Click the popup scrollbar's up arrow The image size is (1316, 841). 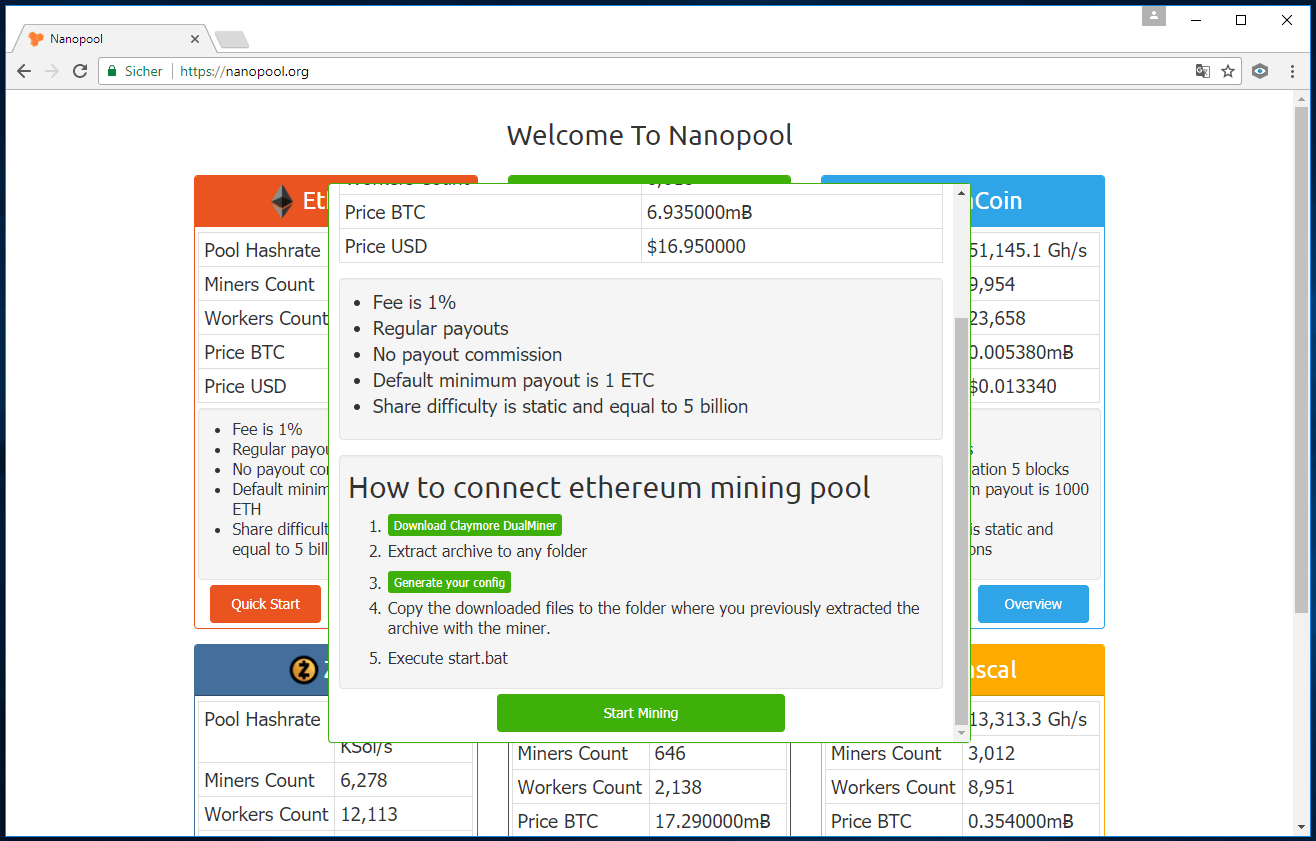962,192
